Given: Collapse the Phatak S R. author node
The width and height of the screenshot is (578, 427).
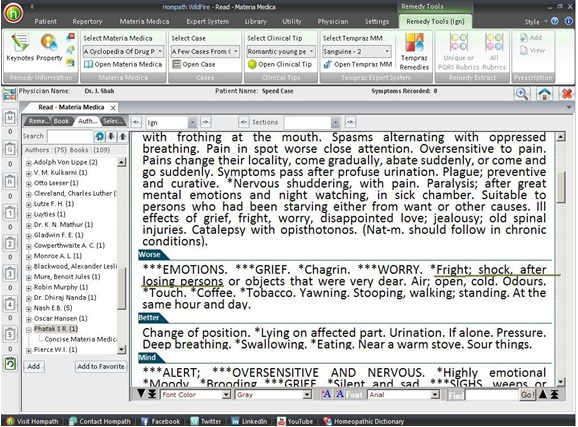Looking at the screenshot, I should [29, 329].
